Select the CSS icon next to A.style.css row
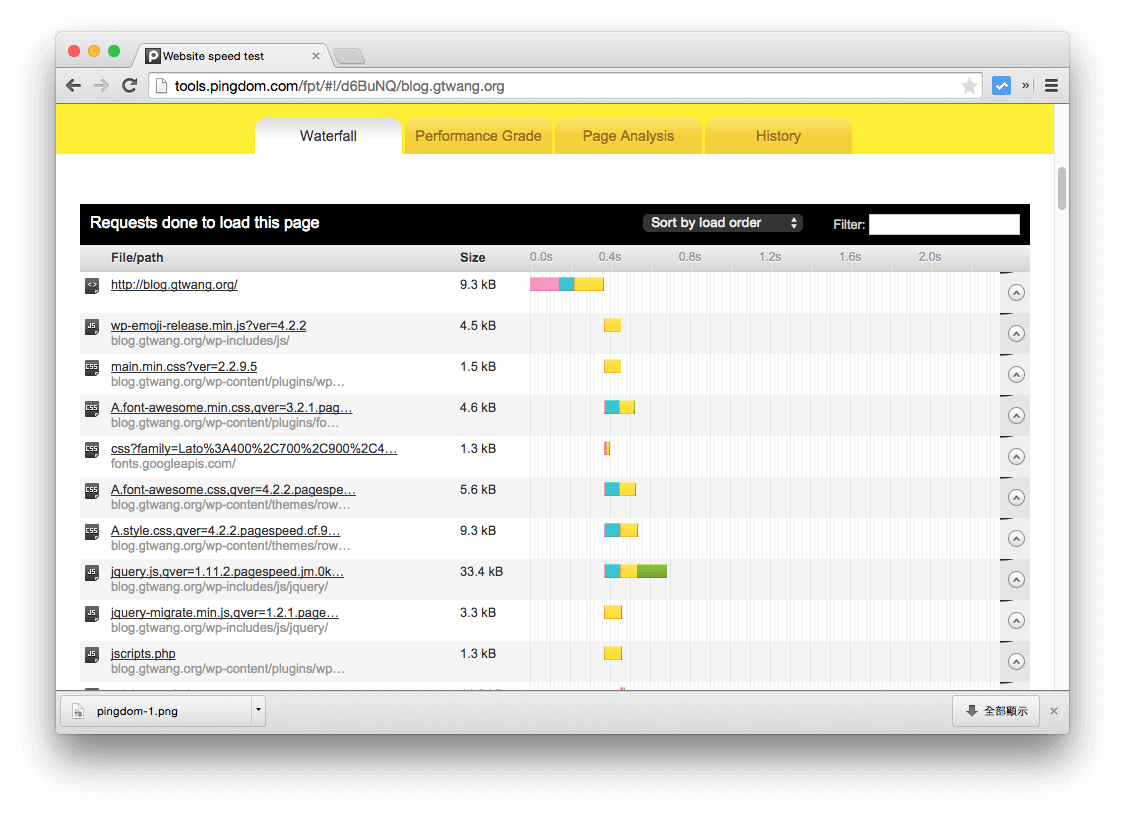This screenshot has width=1125, height=814. pyautogui.click(x=91, y=531)
